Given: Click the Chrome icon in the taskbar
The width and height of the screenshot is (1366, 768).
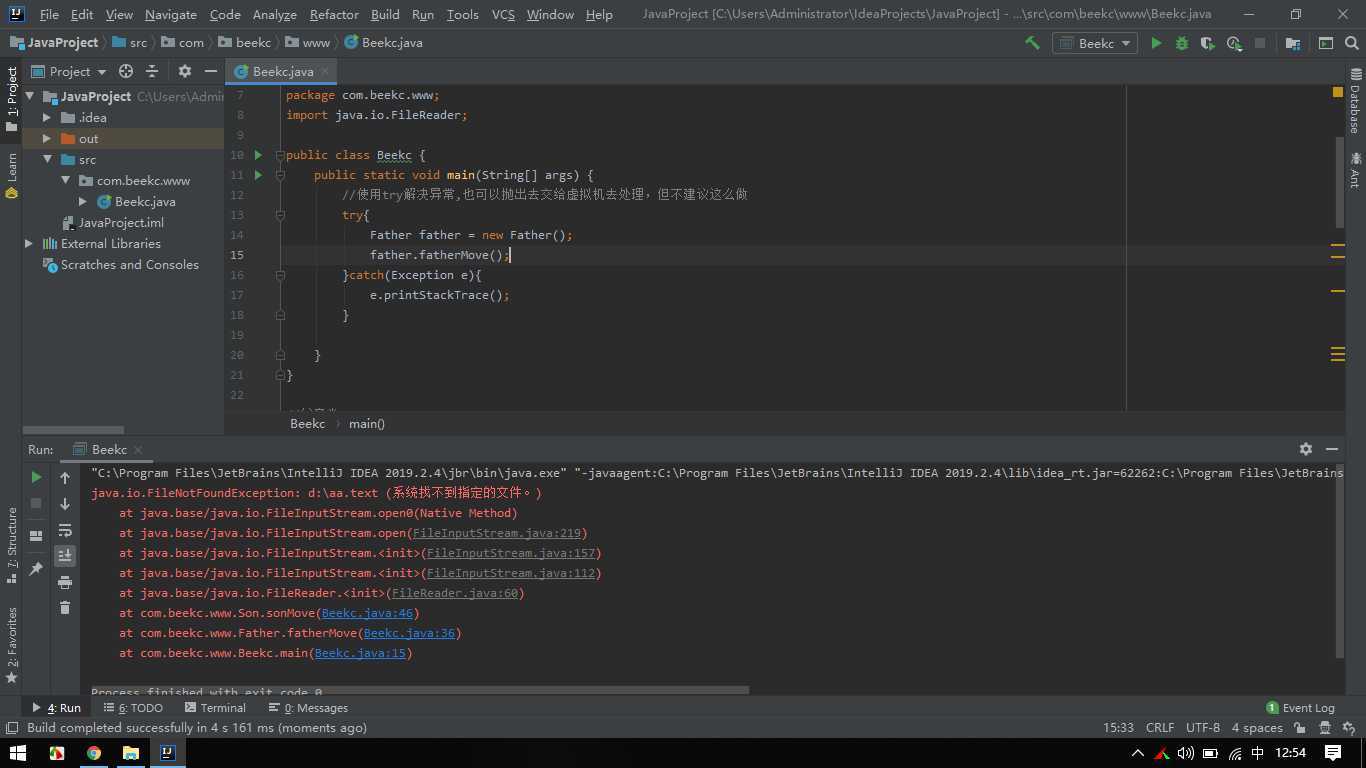Looking at the screenshot, I should pyautogui.click(x=93, y=753).
